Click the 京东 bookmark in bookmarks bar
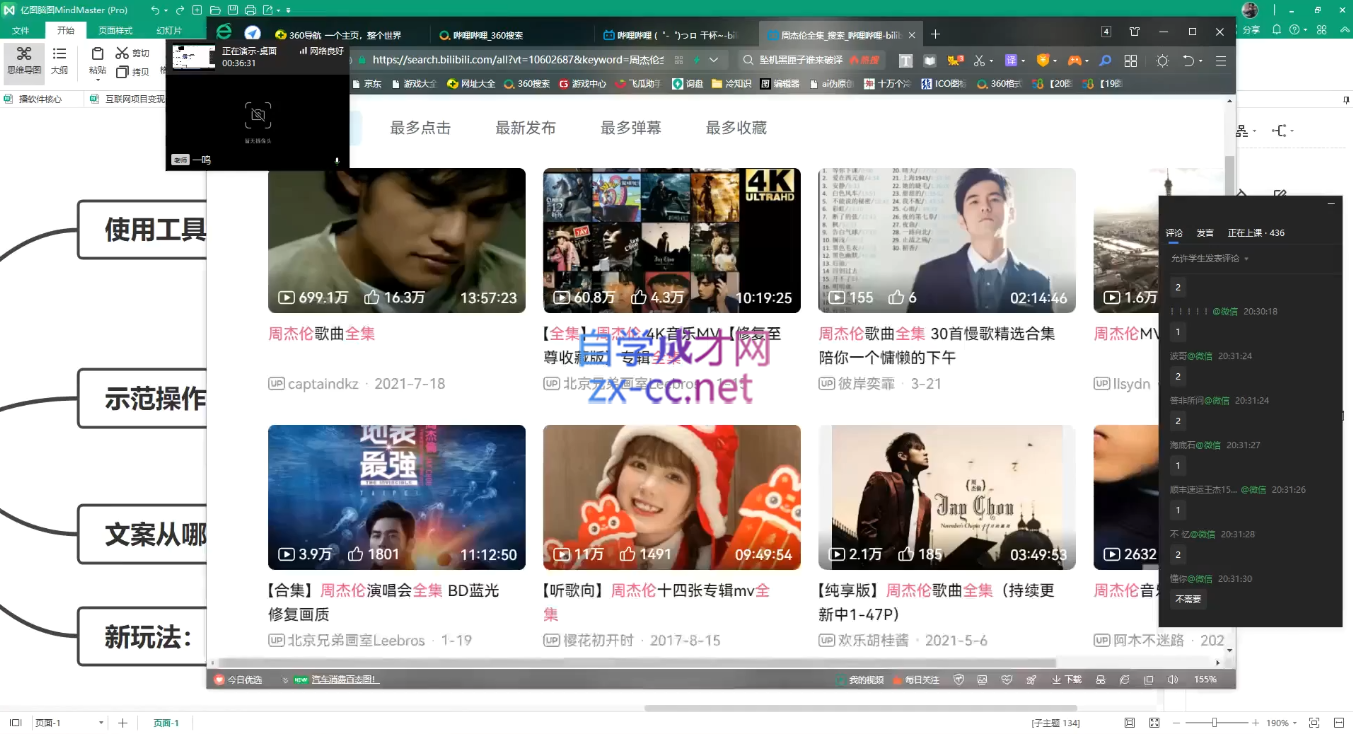1353x734 pixels. (367, 84)
